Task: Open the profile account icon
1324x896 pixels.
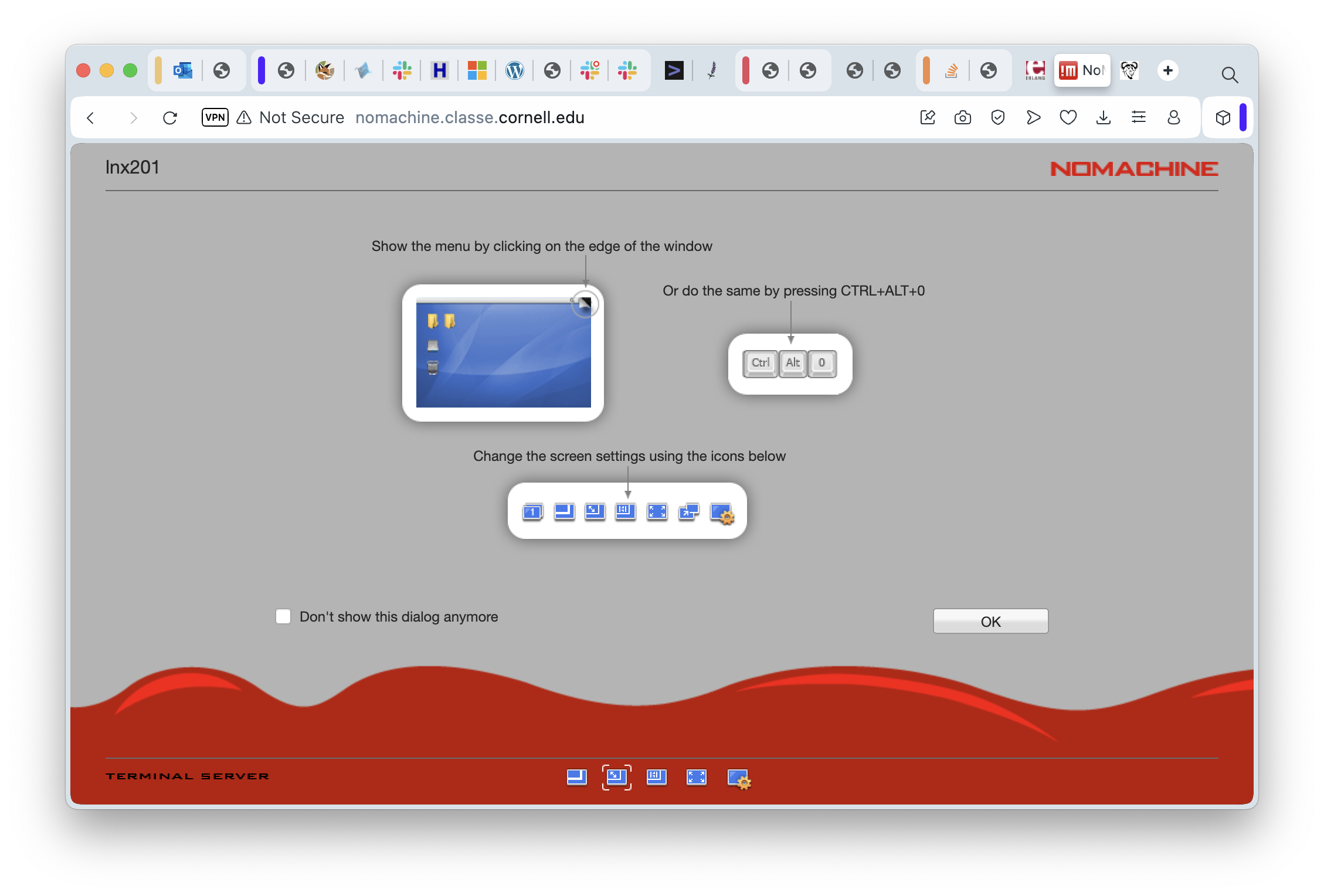Action: click(1173, 118)
